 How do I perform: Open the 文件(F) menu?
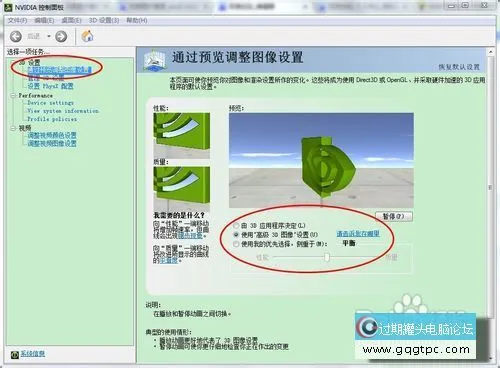click(17, 20)
